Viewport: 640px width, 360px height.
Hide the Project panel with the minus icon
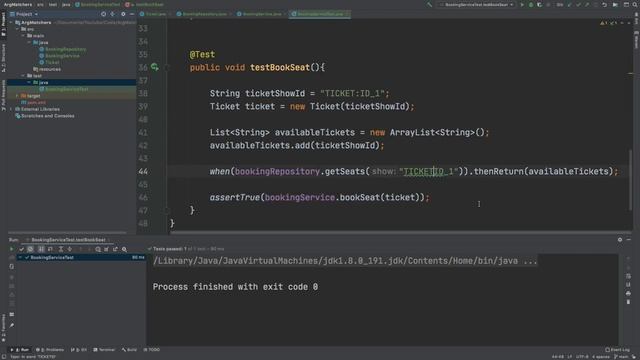point(131,14)
